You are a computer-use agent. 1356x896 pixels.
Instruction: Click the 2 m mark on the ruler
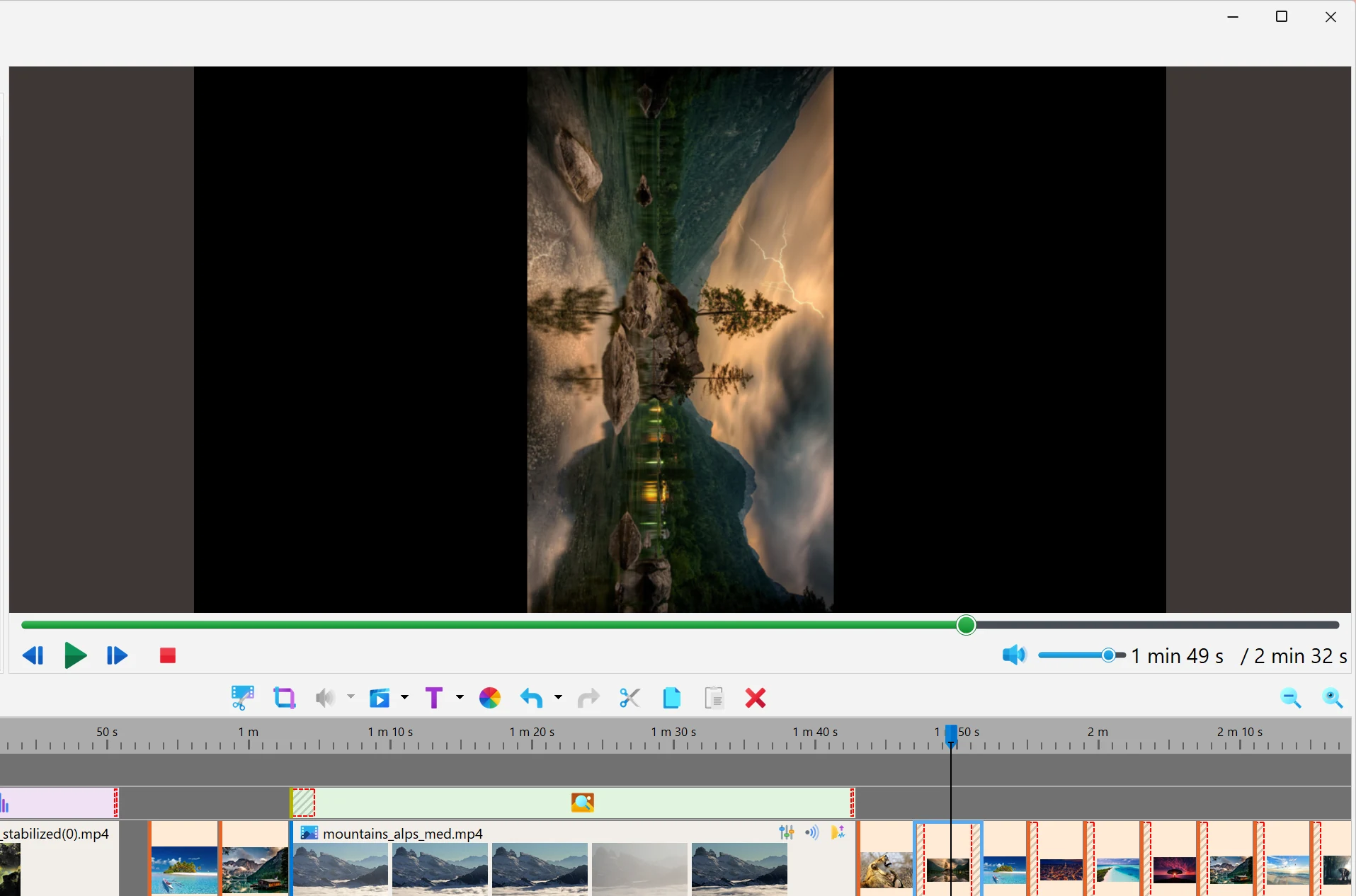1098,732
